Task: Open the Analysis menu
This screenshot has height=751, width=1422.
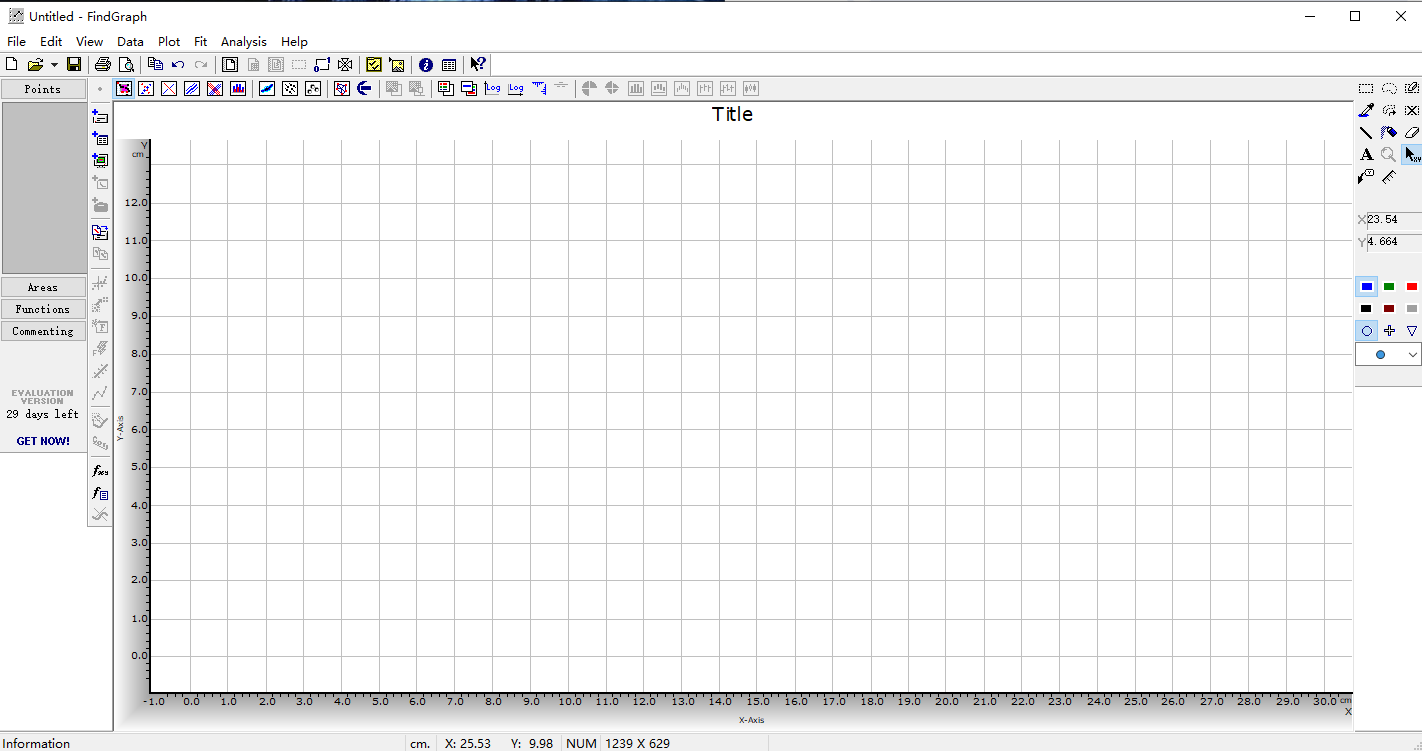Action: (x=244, y=41)
